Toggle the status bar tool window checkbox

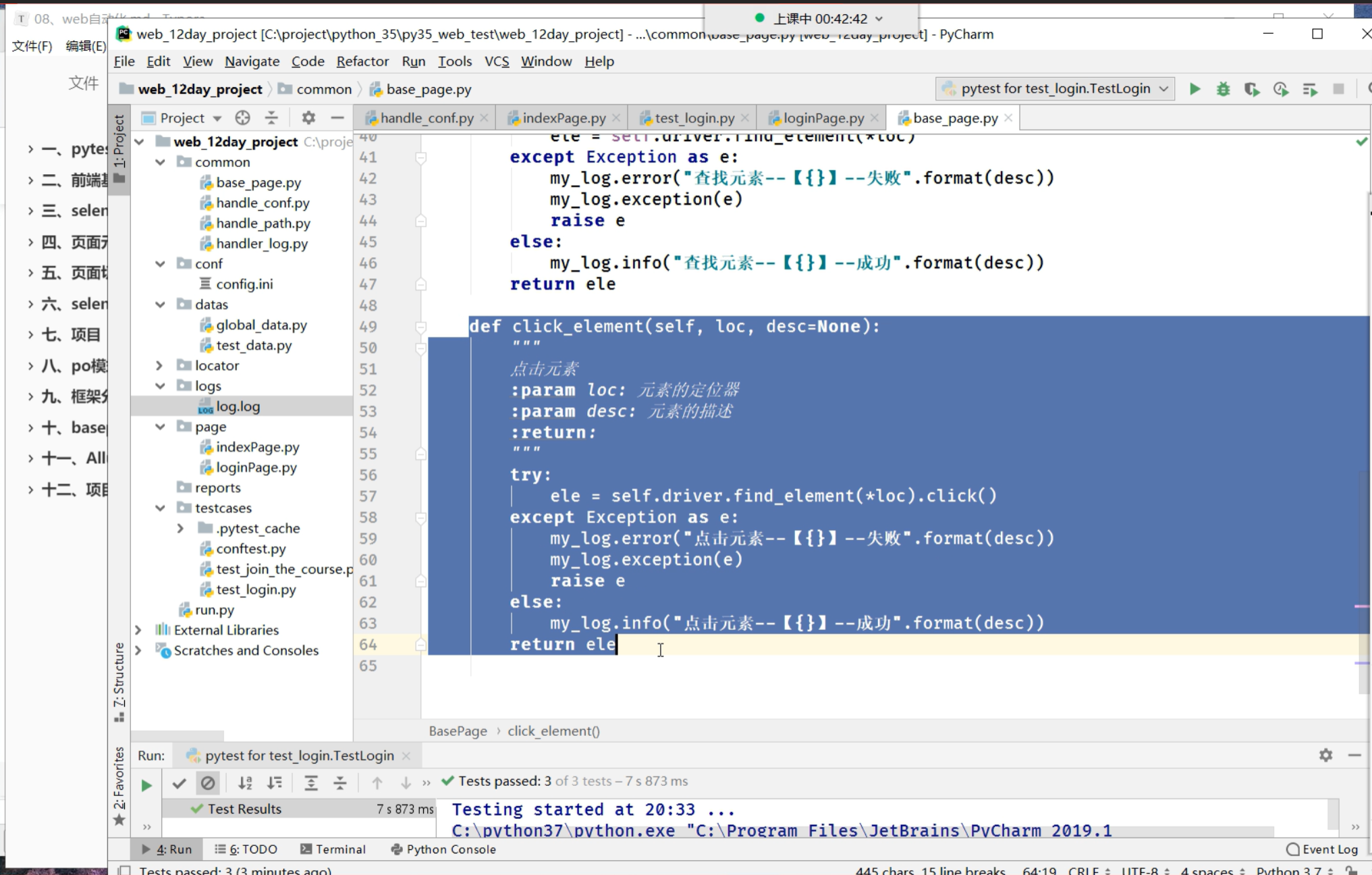pos(124,870)
